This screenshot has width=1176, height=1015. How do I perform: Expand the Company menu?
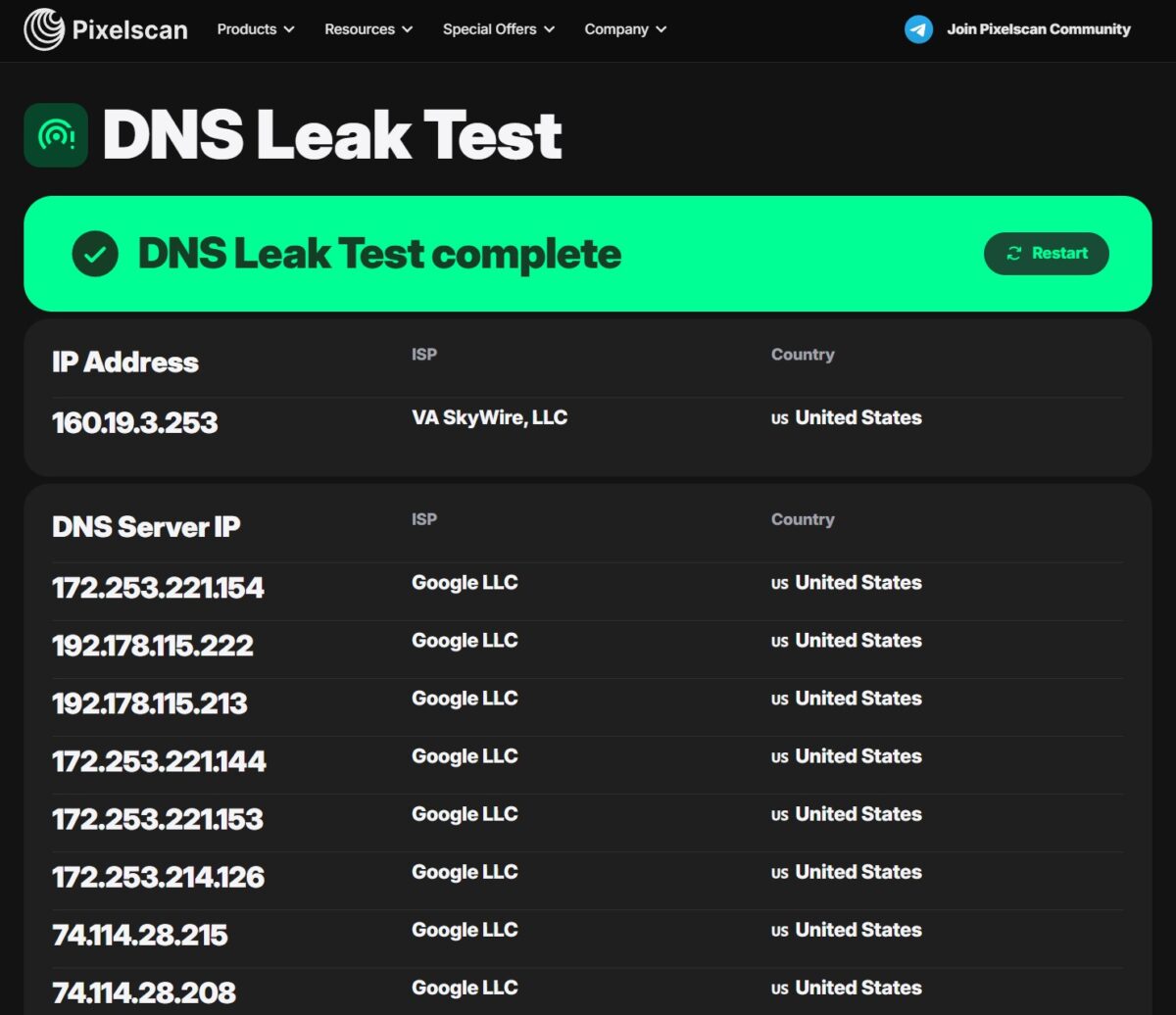625,29
